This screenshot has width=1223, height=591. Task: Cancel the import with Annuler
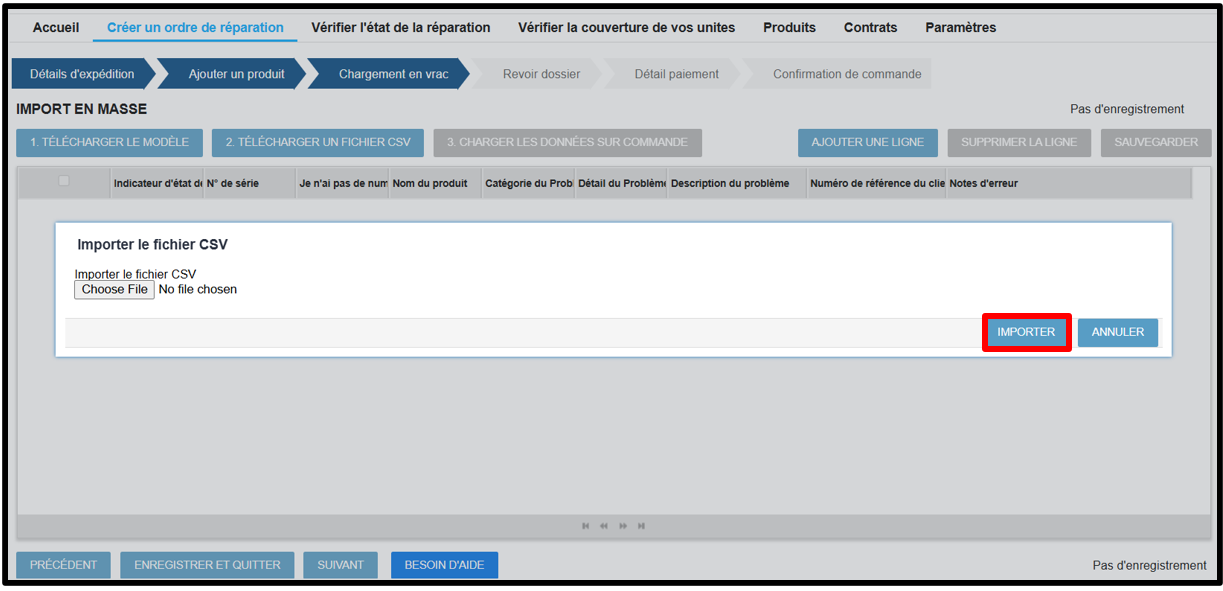pyautogui.click(x=1118, y=333)
